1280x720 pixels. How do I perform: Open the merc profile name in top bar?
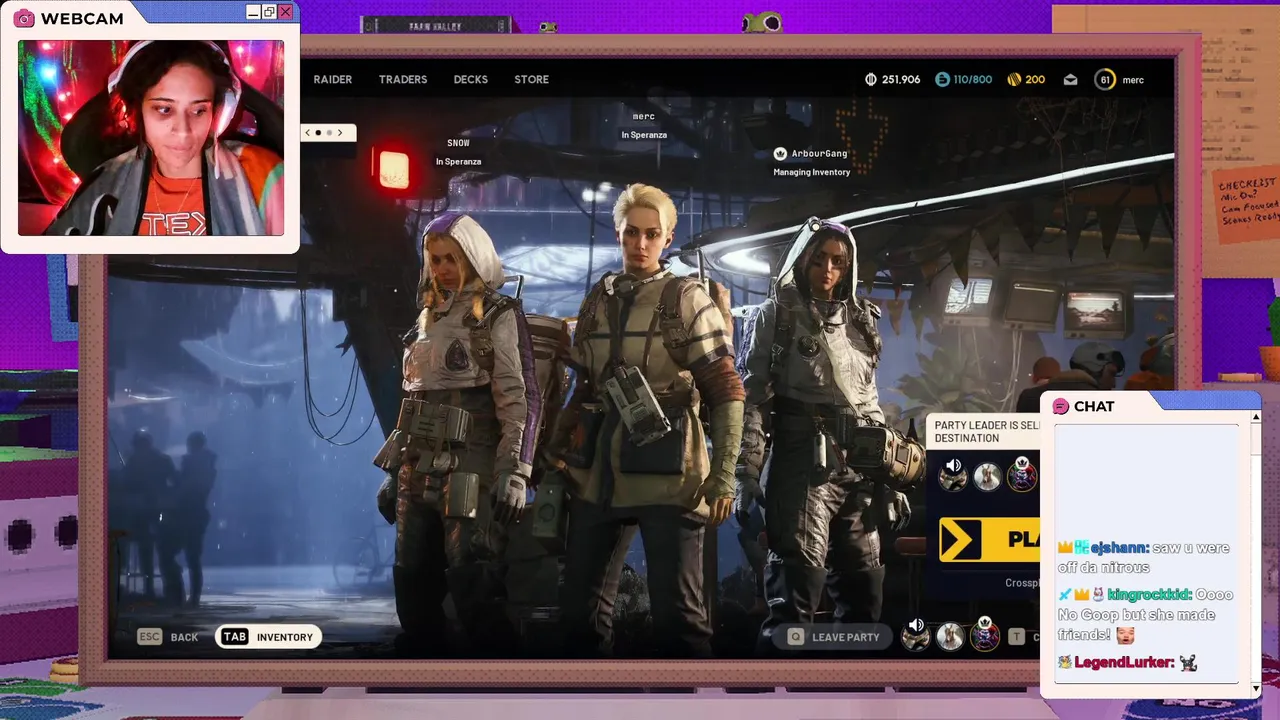point(1133,79)
